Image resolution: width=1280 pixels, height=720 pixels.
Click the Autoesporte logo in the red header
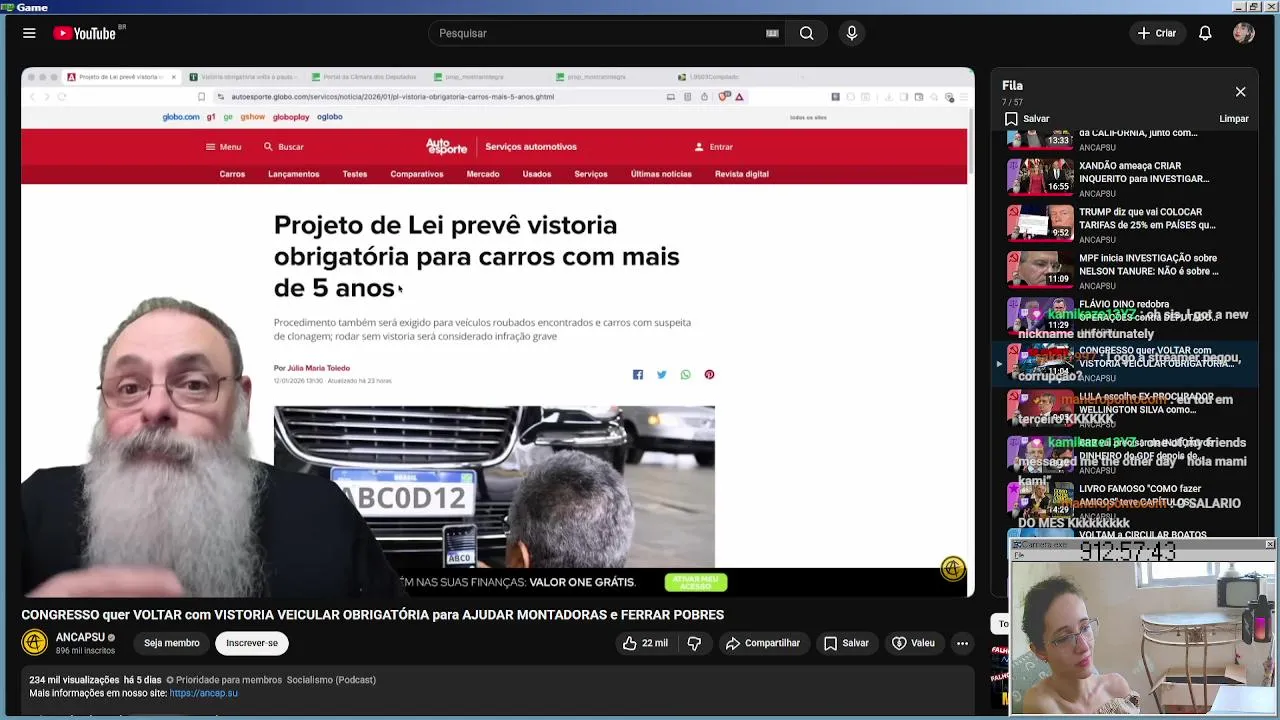coord(446,147)
